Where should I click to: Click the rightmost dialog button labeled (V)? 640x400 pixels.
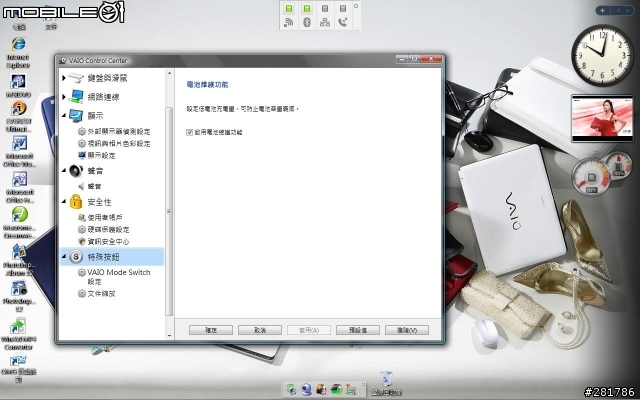coord(407,330)
